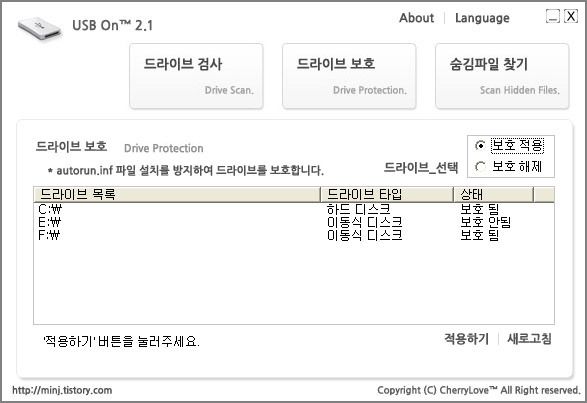Click the USB drive logo icon
The width and height of the screenshot is (587, 403).
40,29
